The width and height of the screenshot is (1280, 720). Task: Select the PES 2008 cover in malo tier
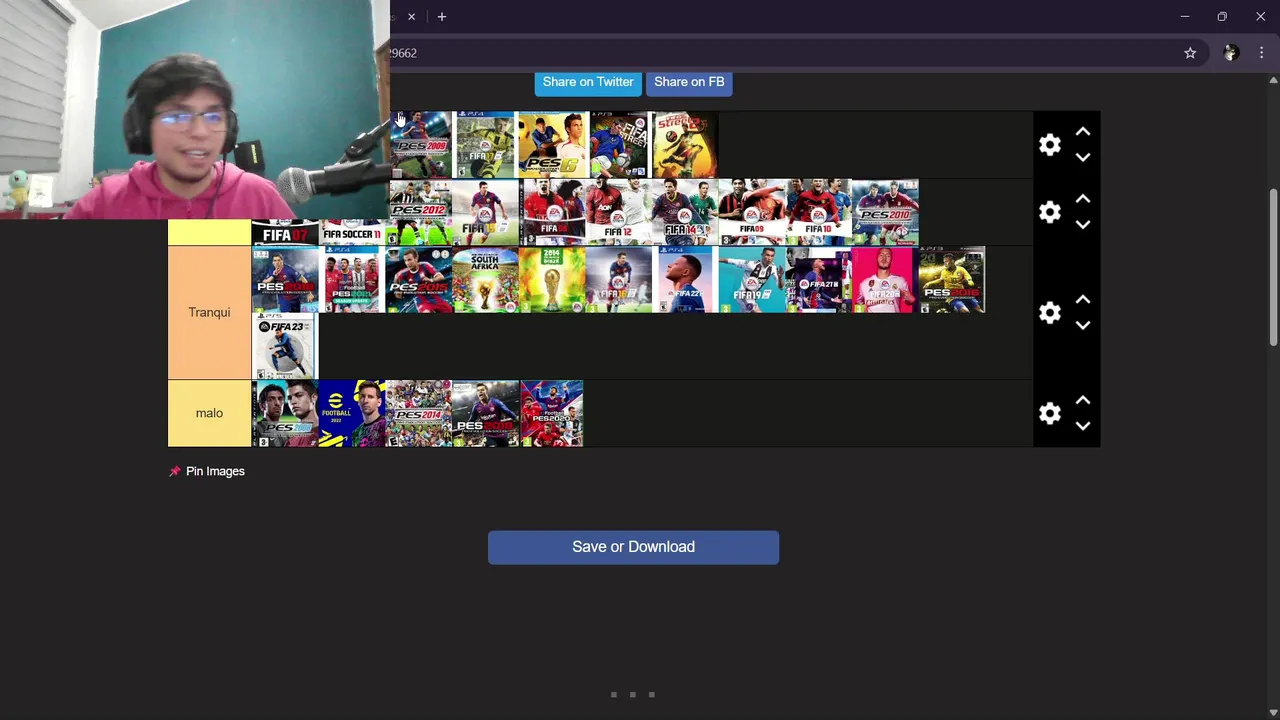coord(285,413)
